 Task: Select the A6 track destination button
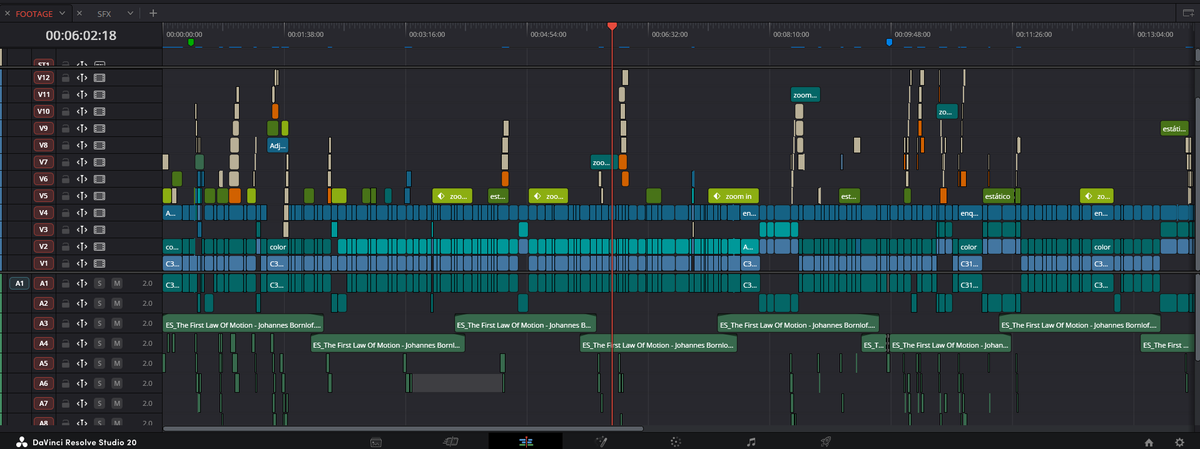coord(43,383)
